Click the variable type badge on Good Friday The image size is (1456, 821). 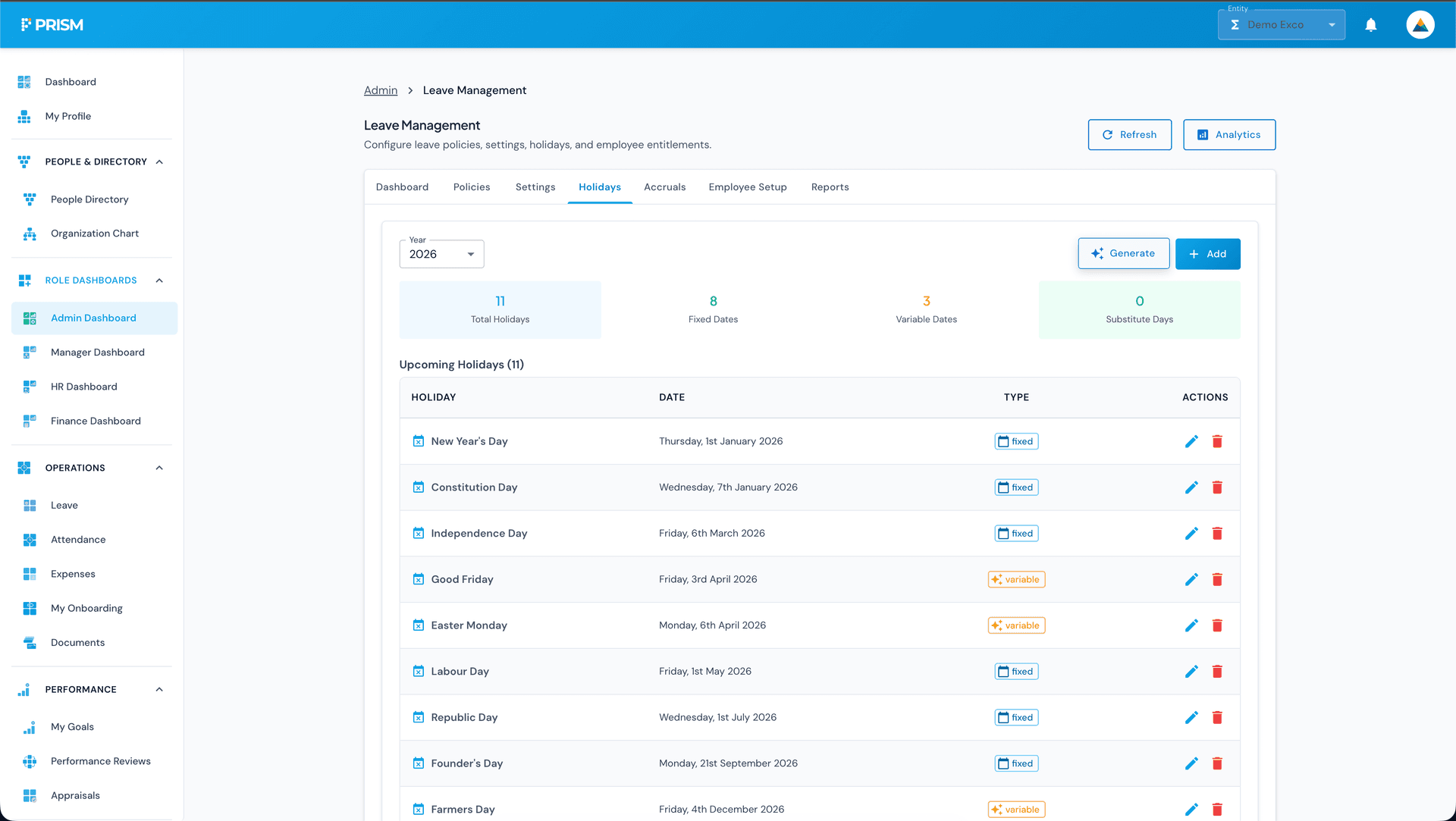coord(1016,579)
